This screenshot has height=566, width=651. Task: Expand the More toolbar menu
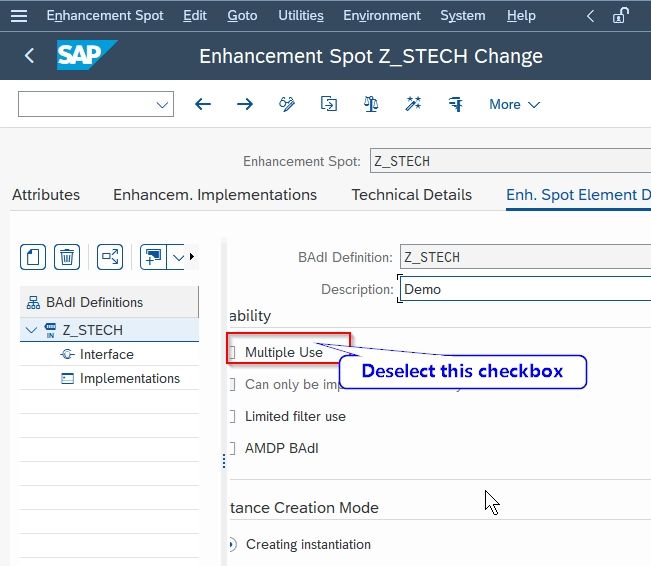pos(515,104)
